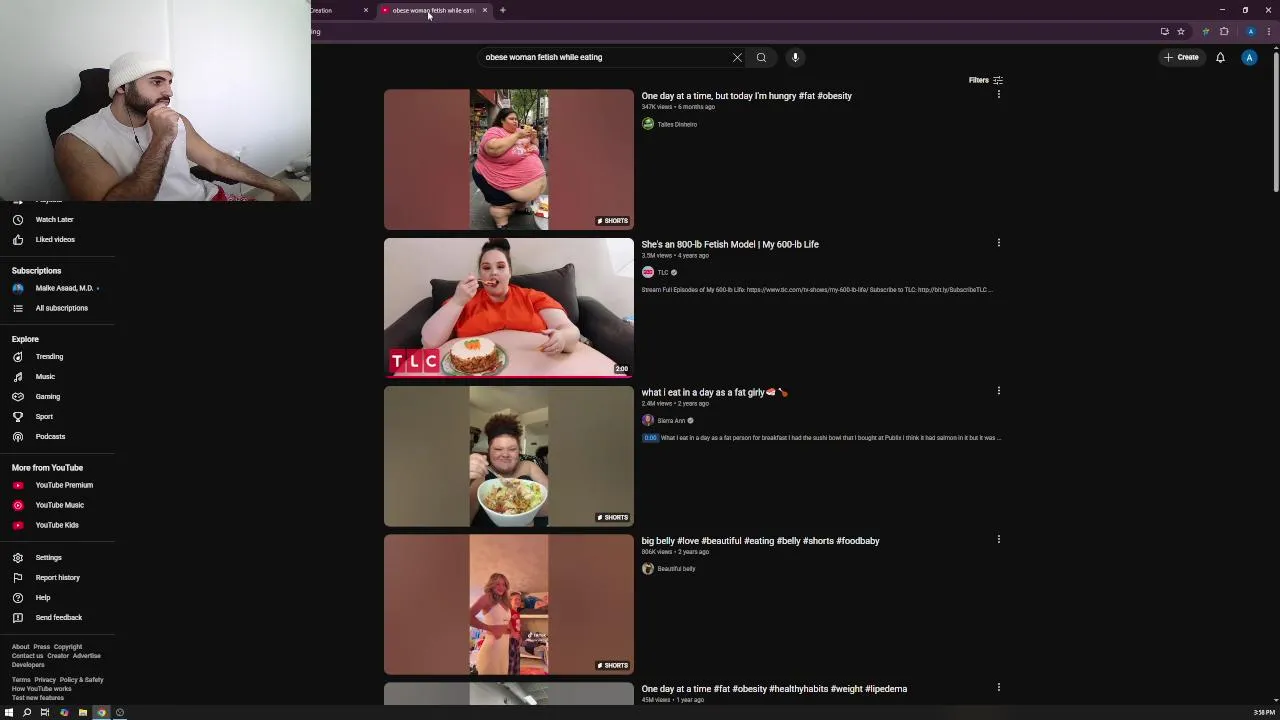Open the Windows Start menu

[8, 712]
